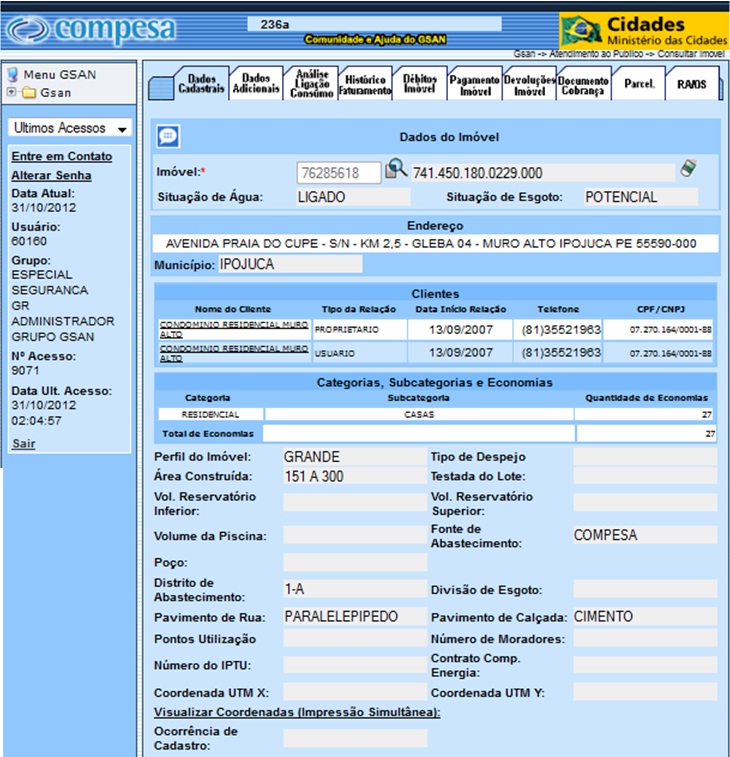Click the speech bubble icon beside Dados do Imóvel

coord(168,136)
